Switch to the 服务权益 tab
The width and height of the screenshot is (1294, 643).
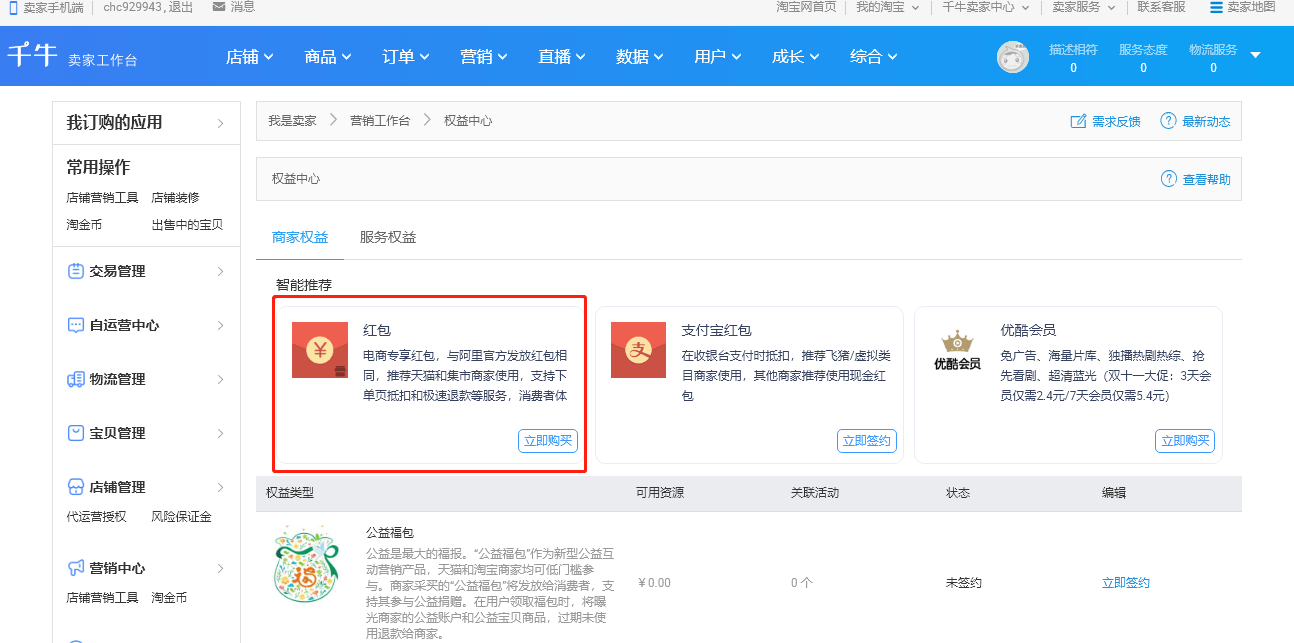click(388, 237)
